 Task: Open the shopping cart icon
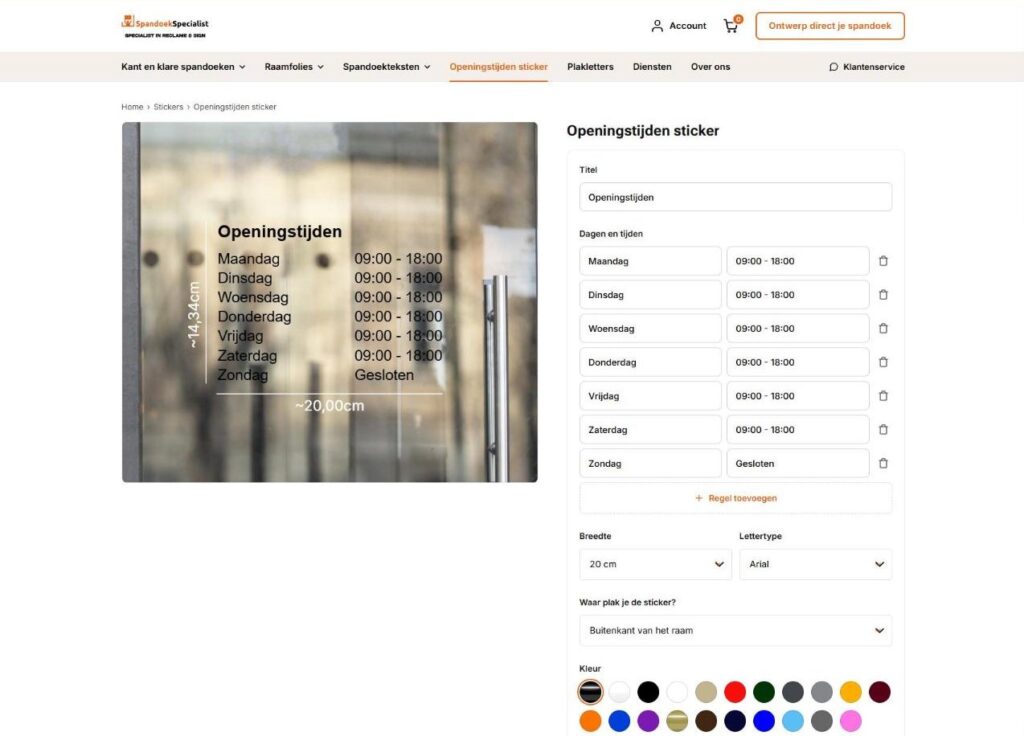(731, 26)
